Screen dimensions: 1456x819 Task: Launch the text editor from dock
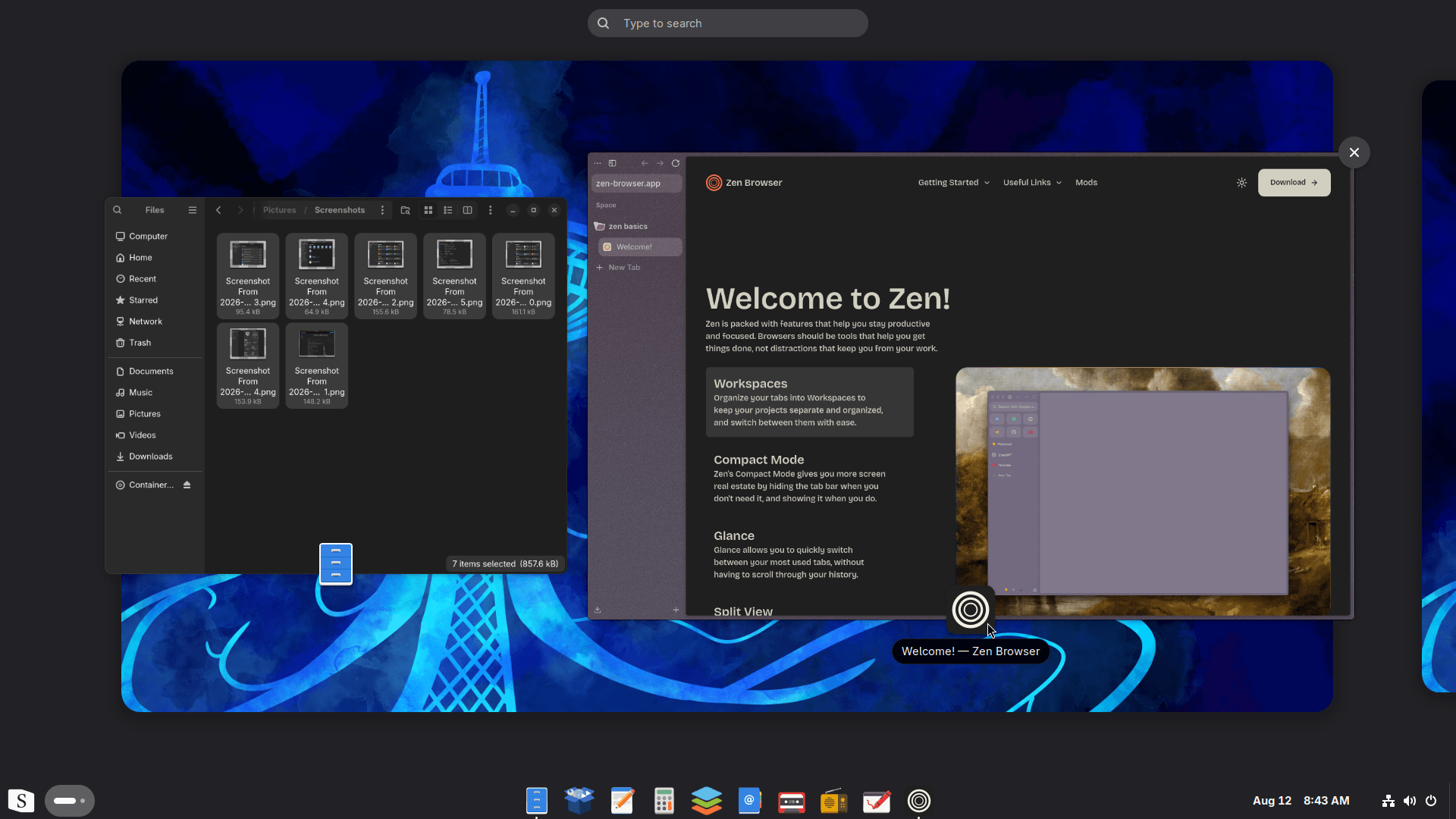coord(622,801)
